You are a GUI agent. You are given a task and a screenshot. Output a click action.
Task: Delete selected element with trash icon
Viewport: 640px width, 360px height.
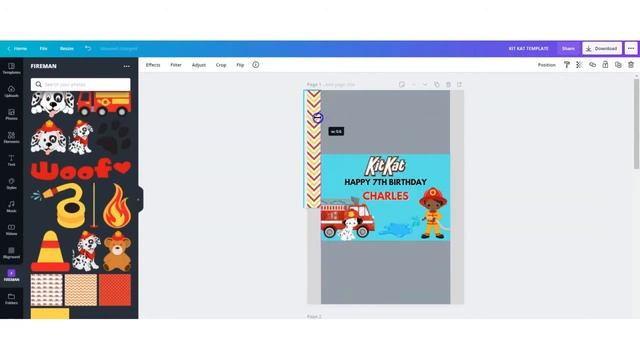(x=631, y=65)
